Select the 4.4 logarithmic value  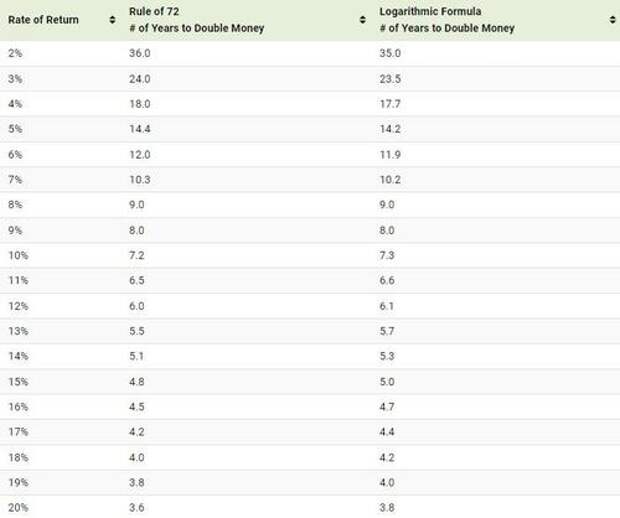[x=387, y=432]
